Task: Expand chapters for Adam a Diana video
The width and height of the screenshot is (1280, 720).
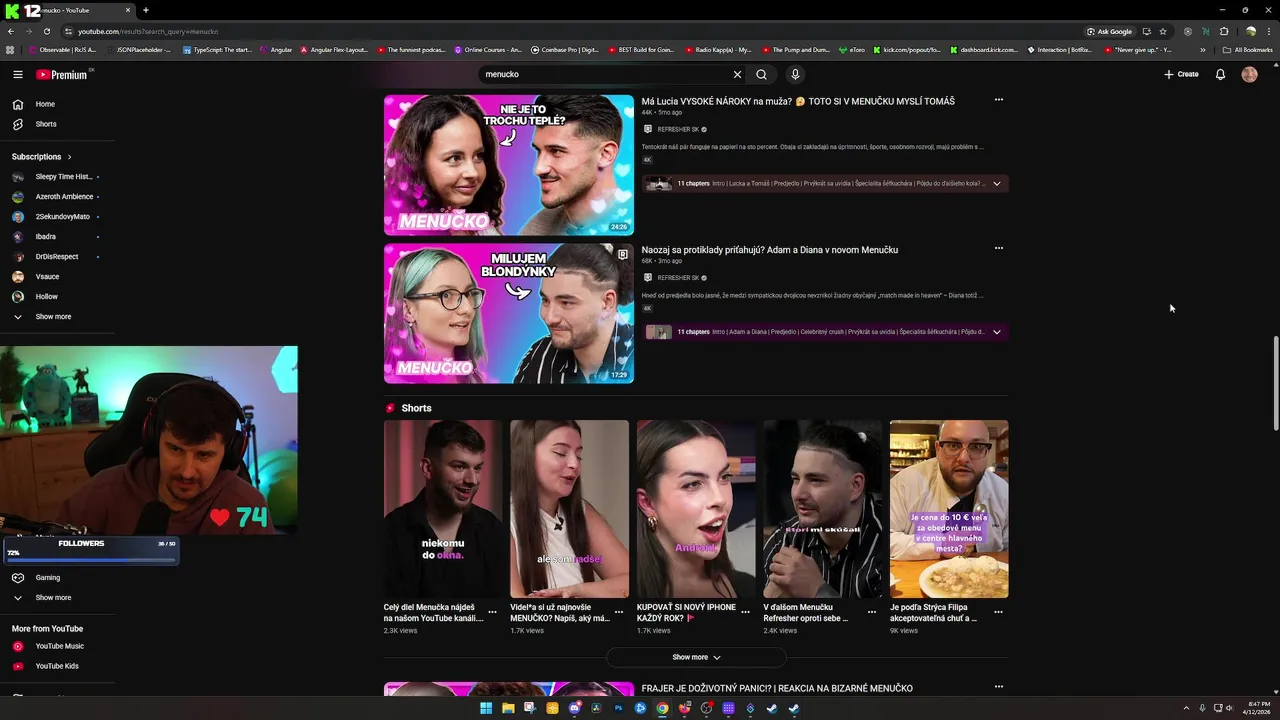Action: pyautogui.click(x=996, y=332)
